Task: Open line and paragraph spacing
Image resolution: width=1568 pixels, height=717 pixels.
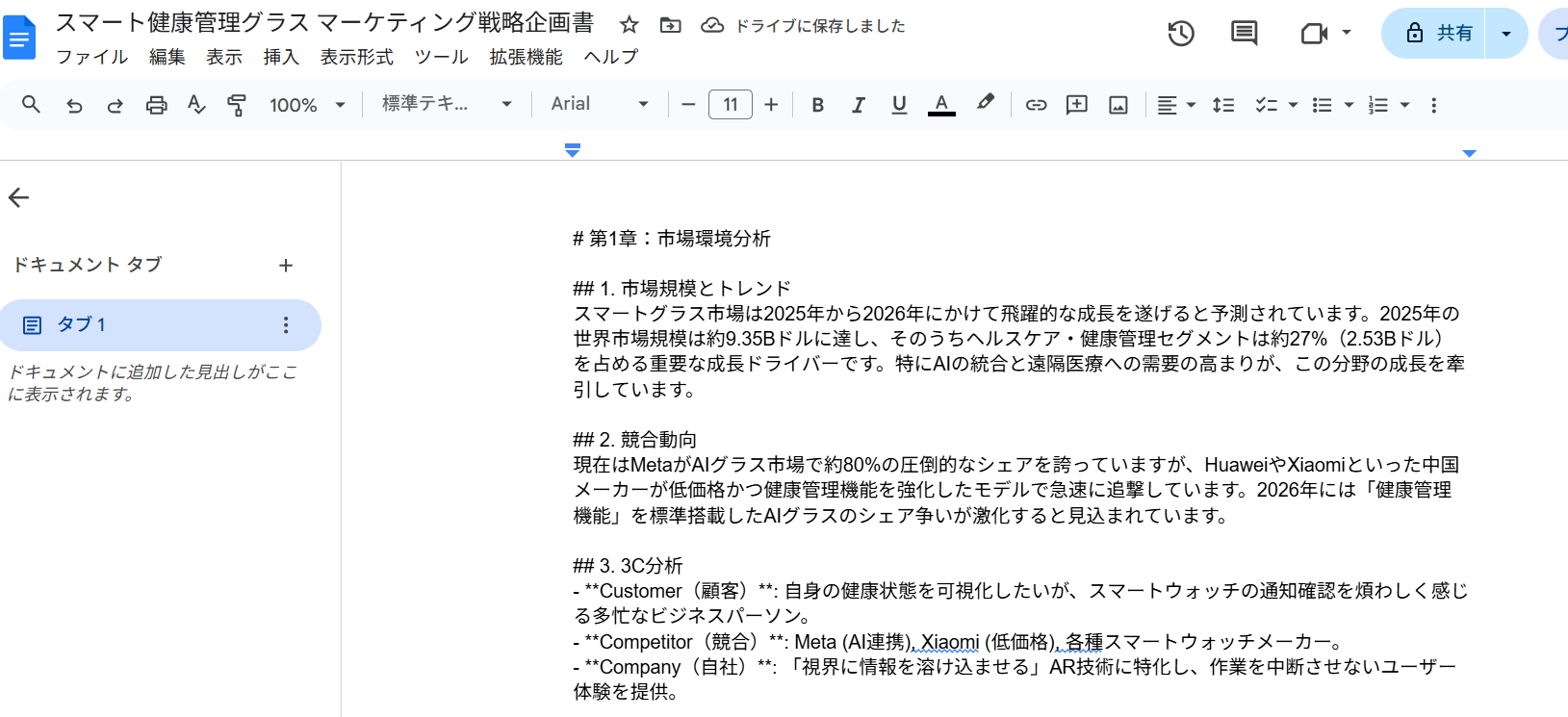Action: (x=1223, y=105)
